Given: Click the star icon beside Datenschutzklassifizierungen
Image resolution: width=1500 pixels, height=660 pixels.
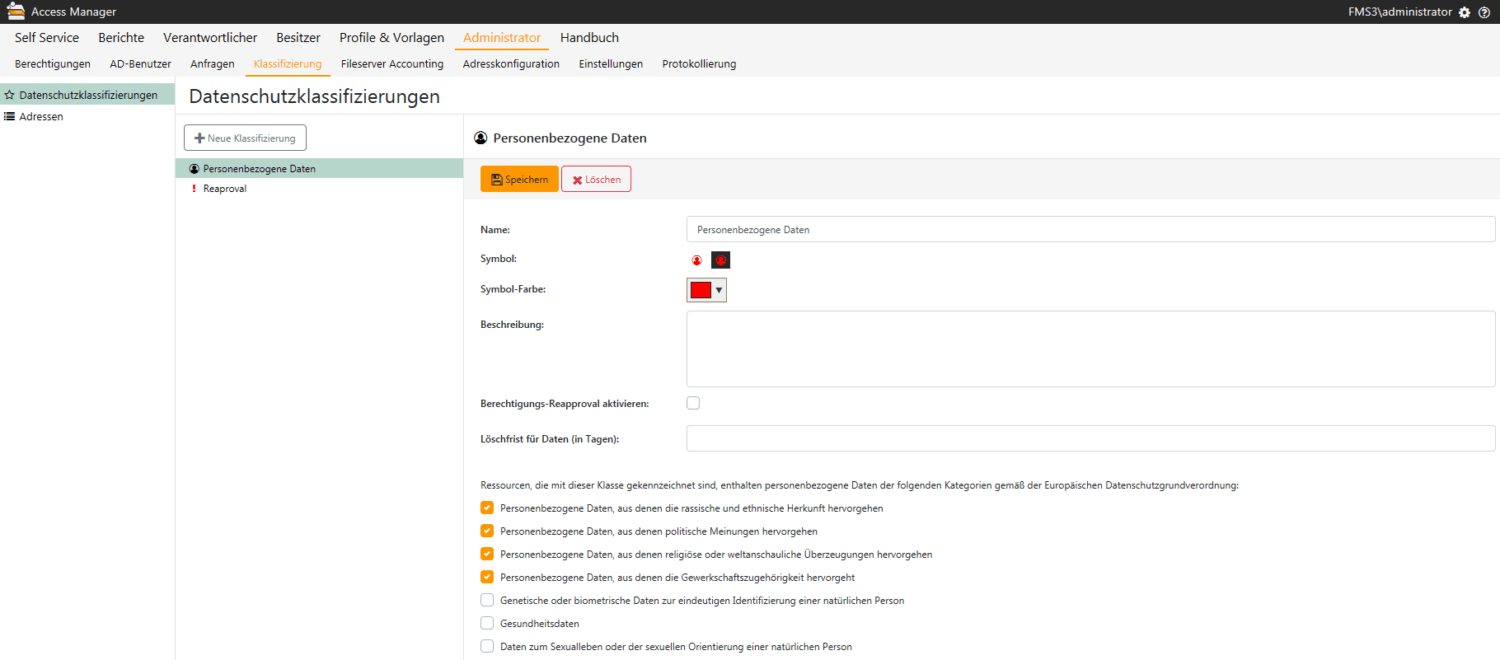Looking at the screenshot, I should [9, 95].
